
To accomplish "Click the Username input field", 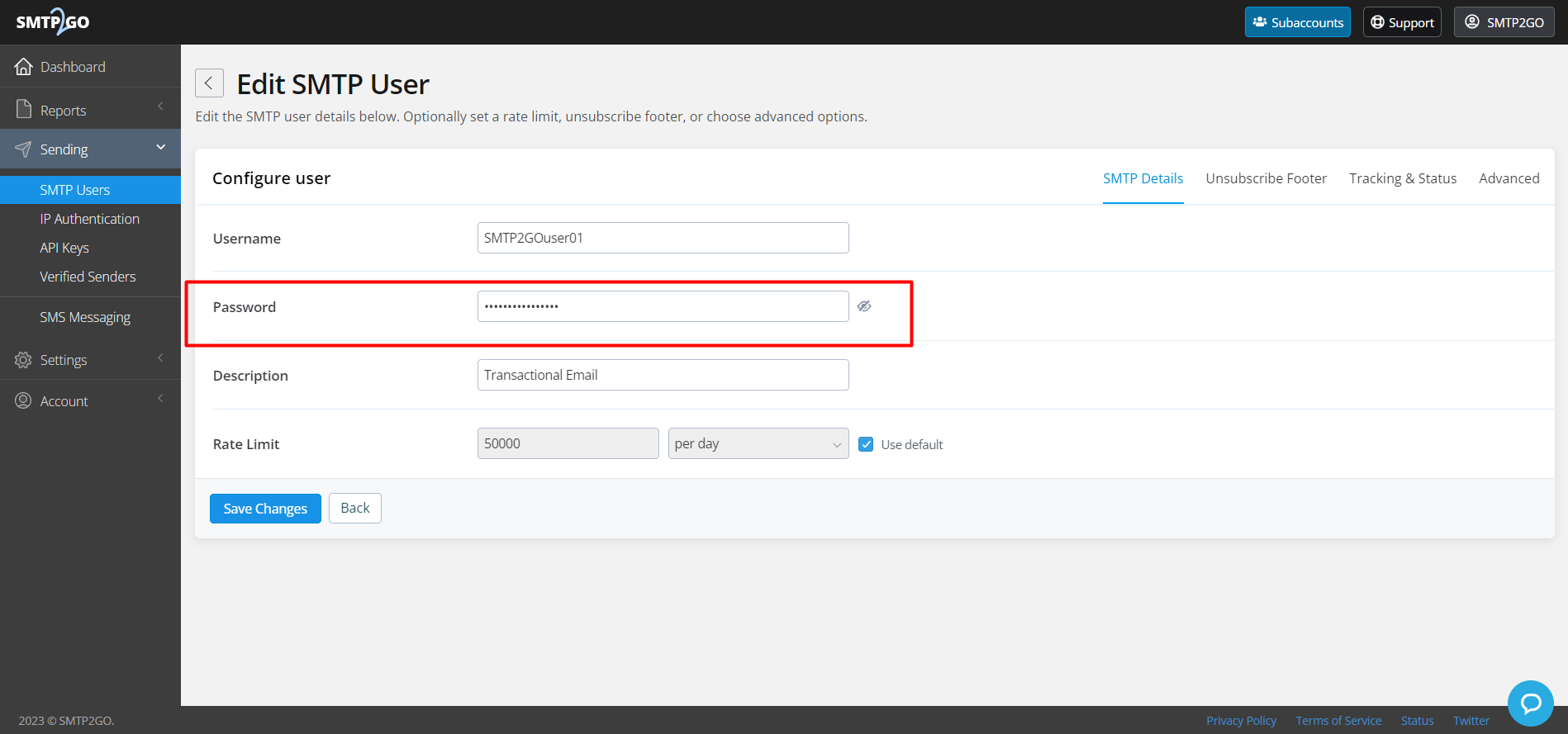I will 663,238.
